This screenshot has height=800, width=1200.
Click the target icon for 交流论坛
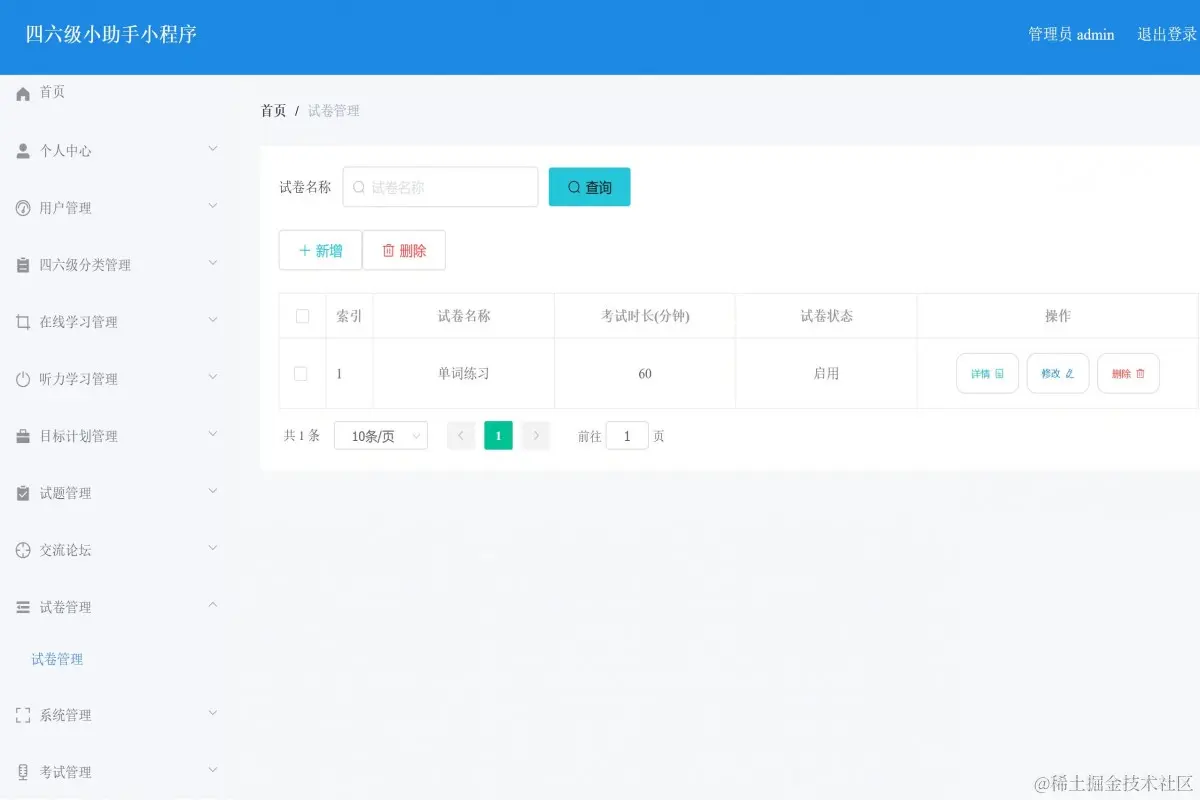pos(23,550)
